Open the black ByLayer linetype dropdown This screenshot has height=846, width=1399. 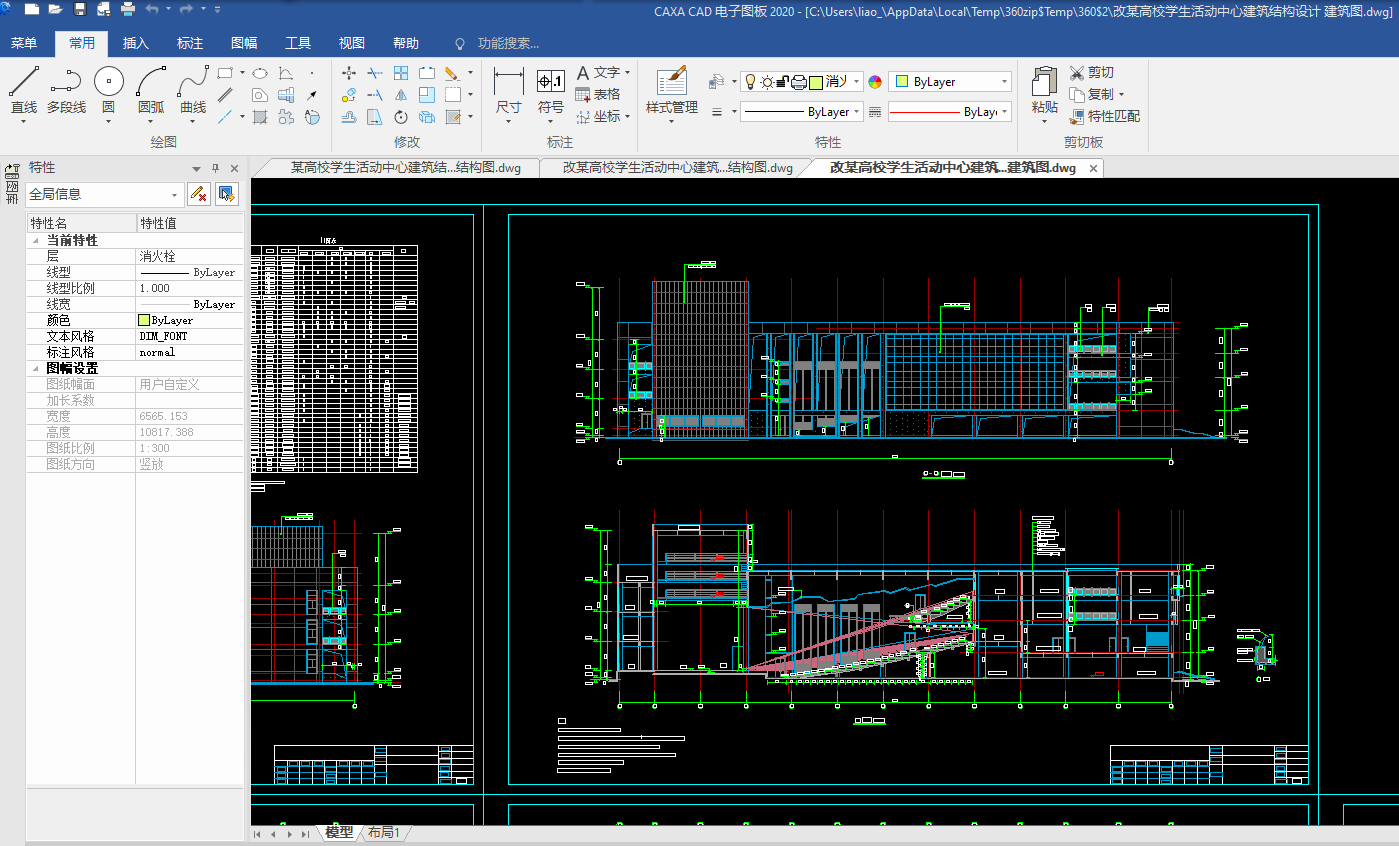click(857, 112)
